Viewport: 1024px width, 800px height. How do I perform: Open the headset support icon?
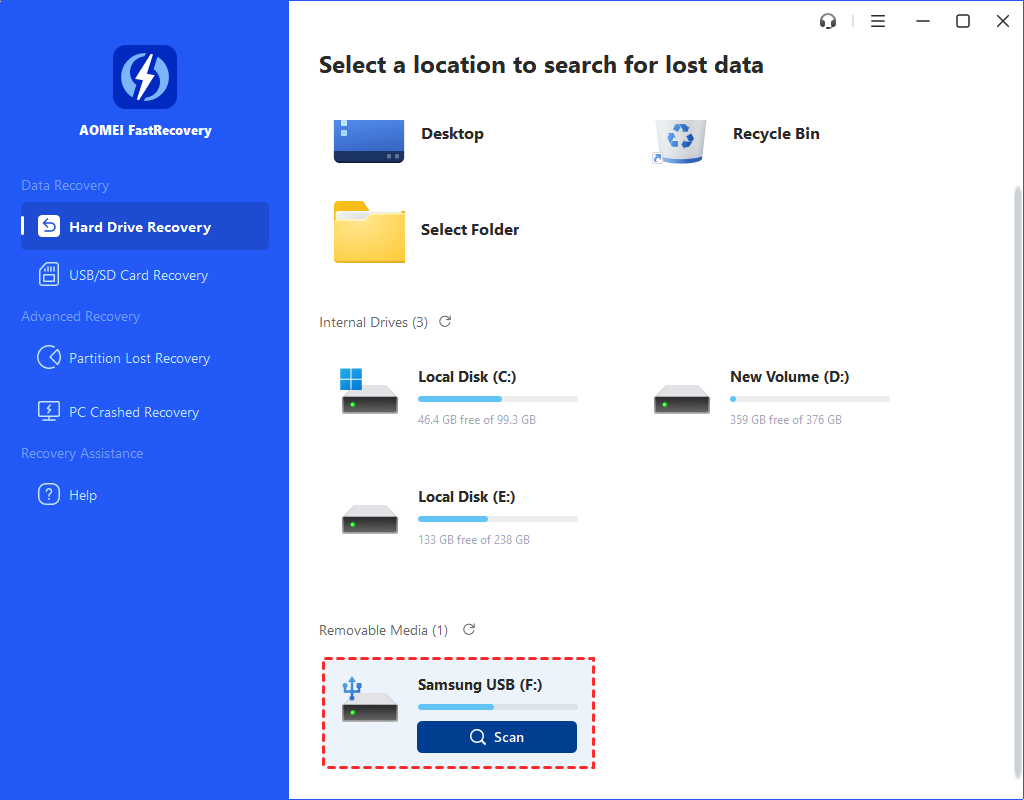tap(827, 21)
